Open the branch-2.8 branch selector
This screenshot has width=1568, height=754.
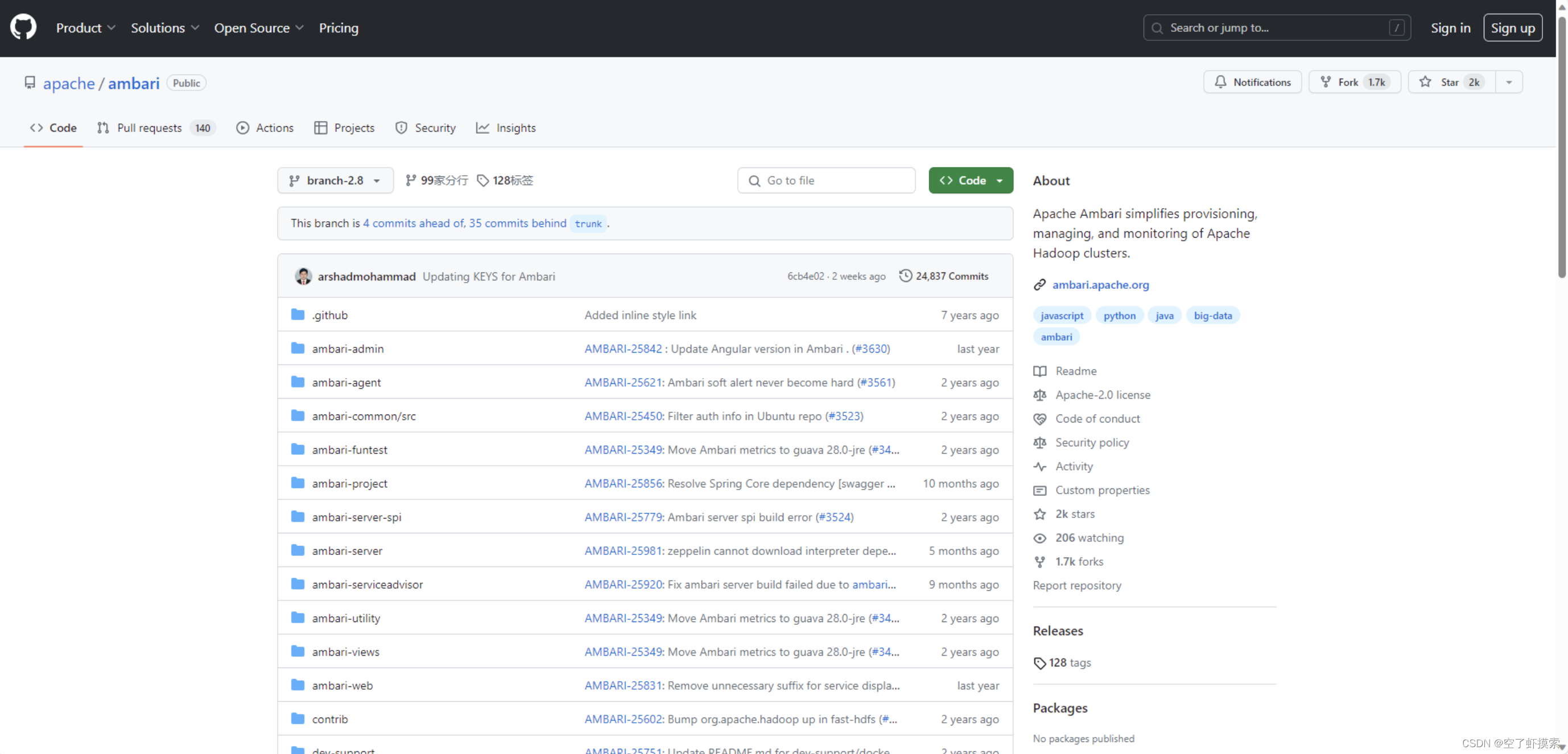(336, 180)
